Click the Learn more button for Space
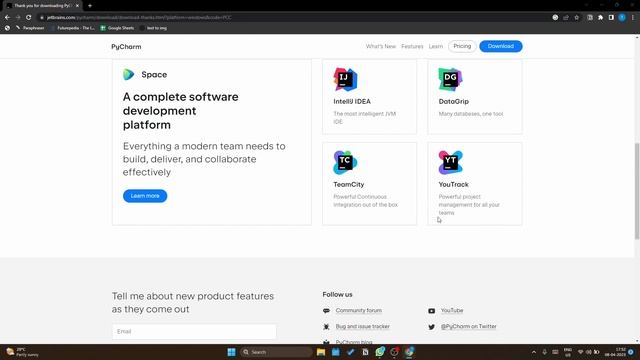The width and height of the screenshot is (640, 360). [145, 196]
